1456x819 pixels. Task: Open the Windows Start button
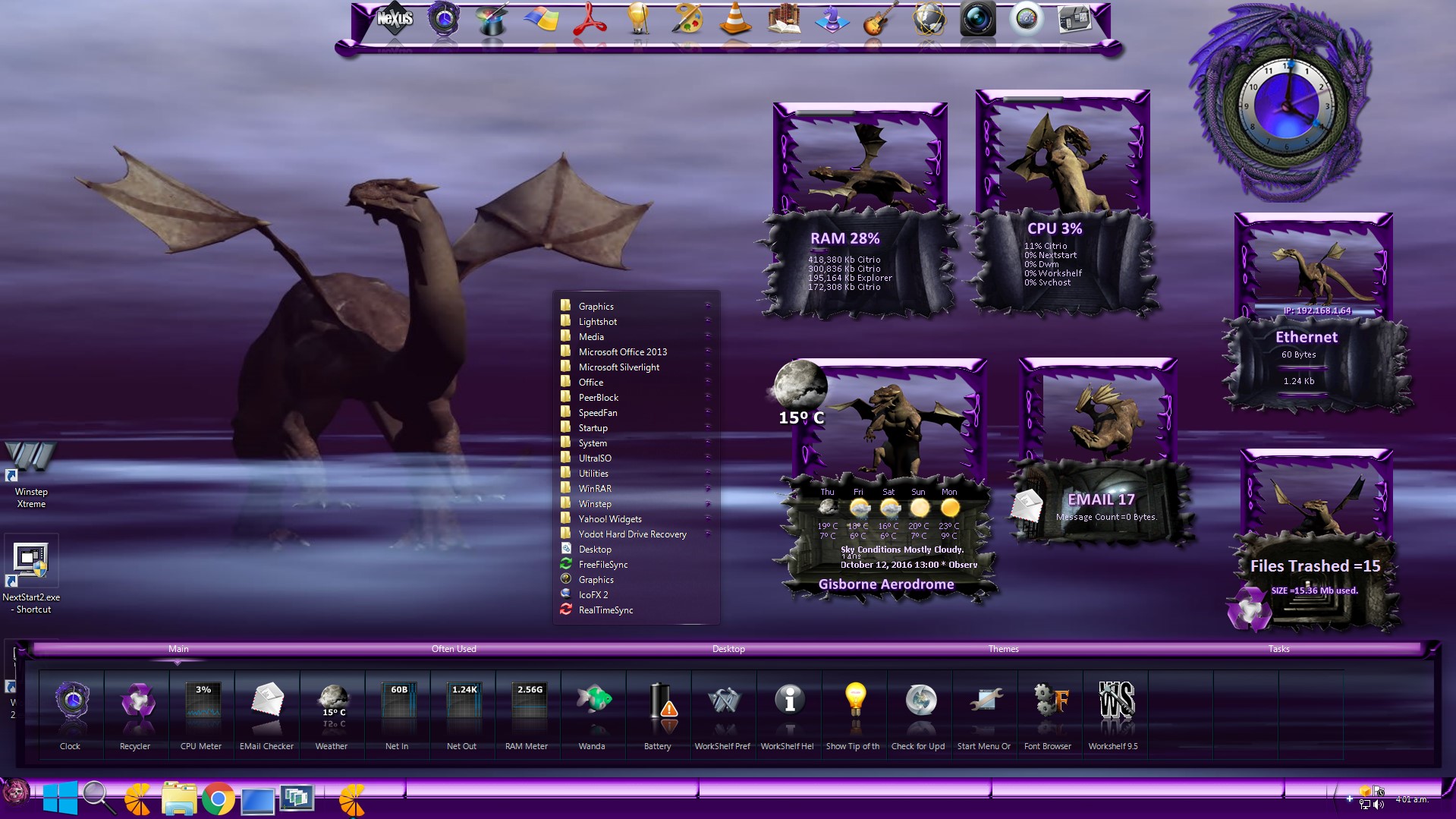point(60,799)
